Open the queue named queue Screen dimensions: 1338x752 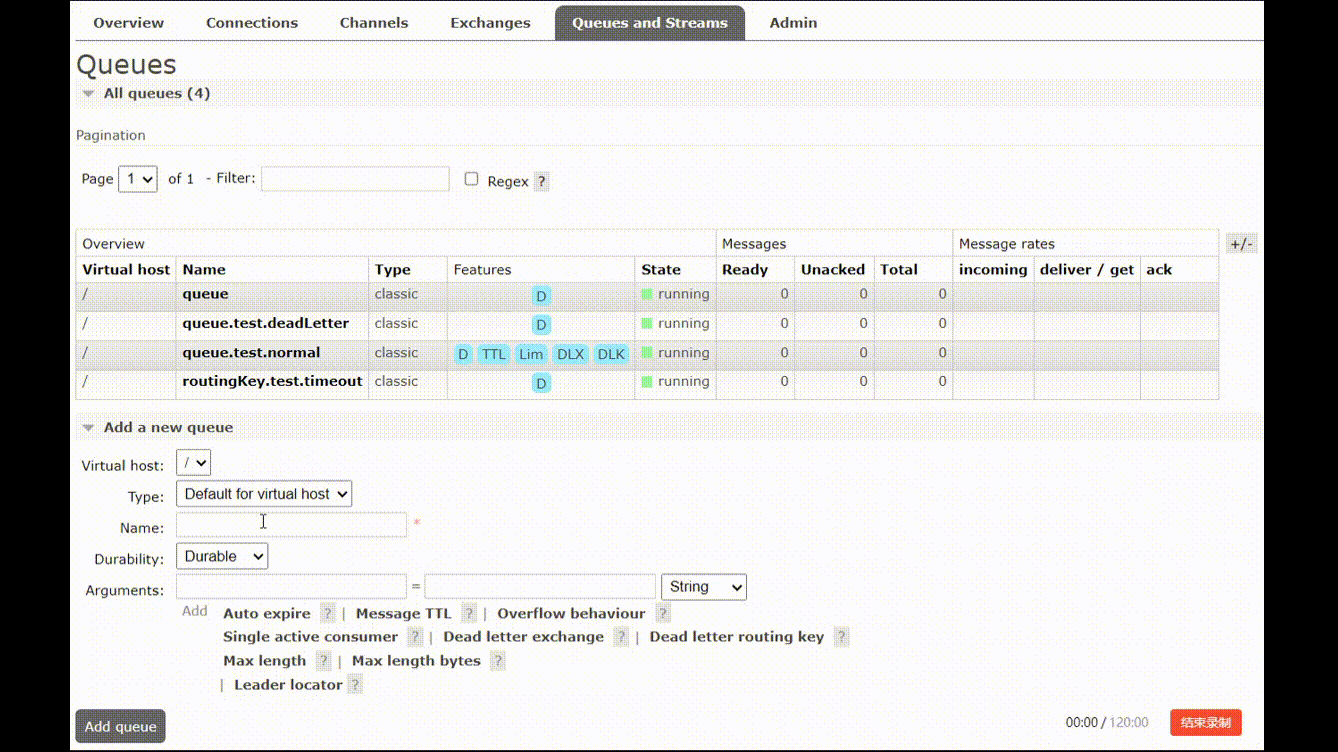205,294
